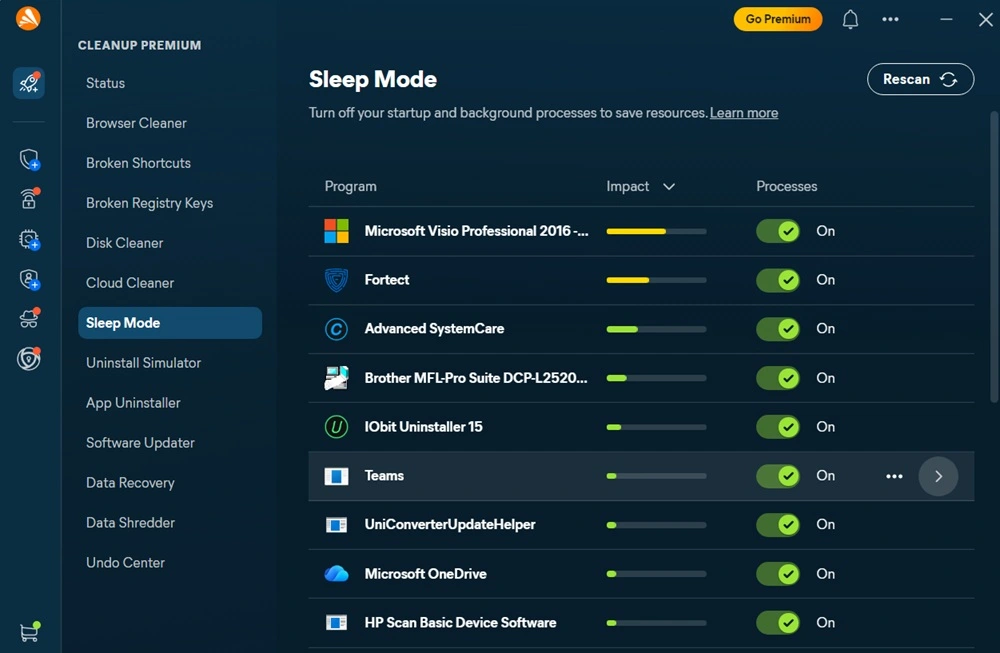Click the Advanced SystemCare icon
This screenshot has height=653, width=1000.
pyautogui.click(x=336, y=329)
